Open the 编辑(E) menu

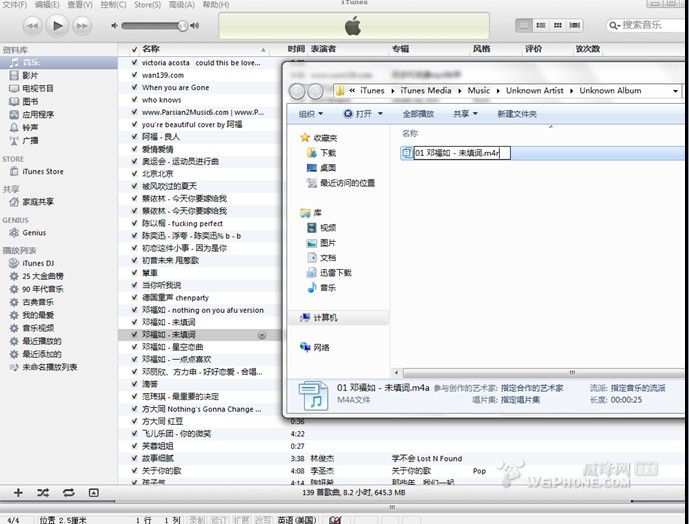[x=47, y=4]
